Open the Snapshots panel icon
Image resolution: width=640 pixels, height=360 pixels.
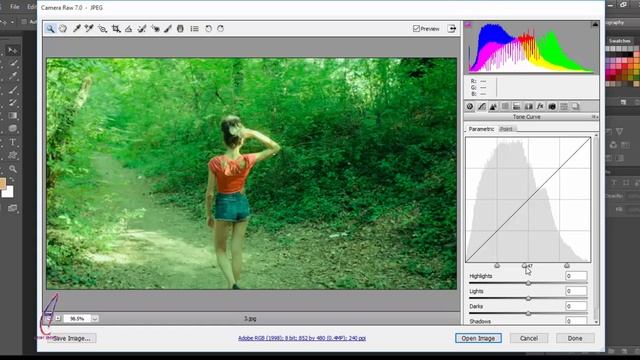576,107
